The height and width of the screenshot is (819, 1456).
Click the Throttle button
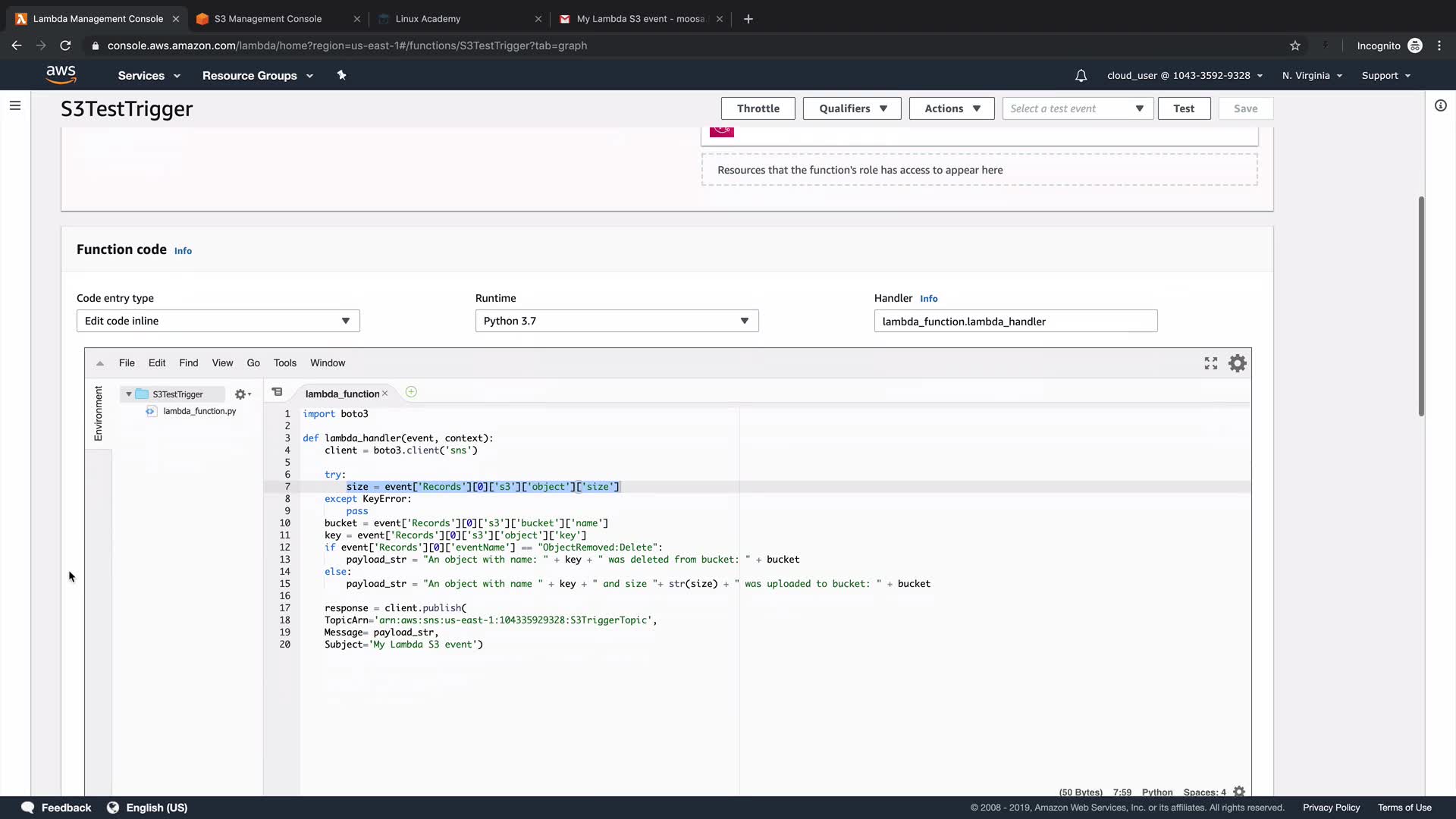pos(758,108)
